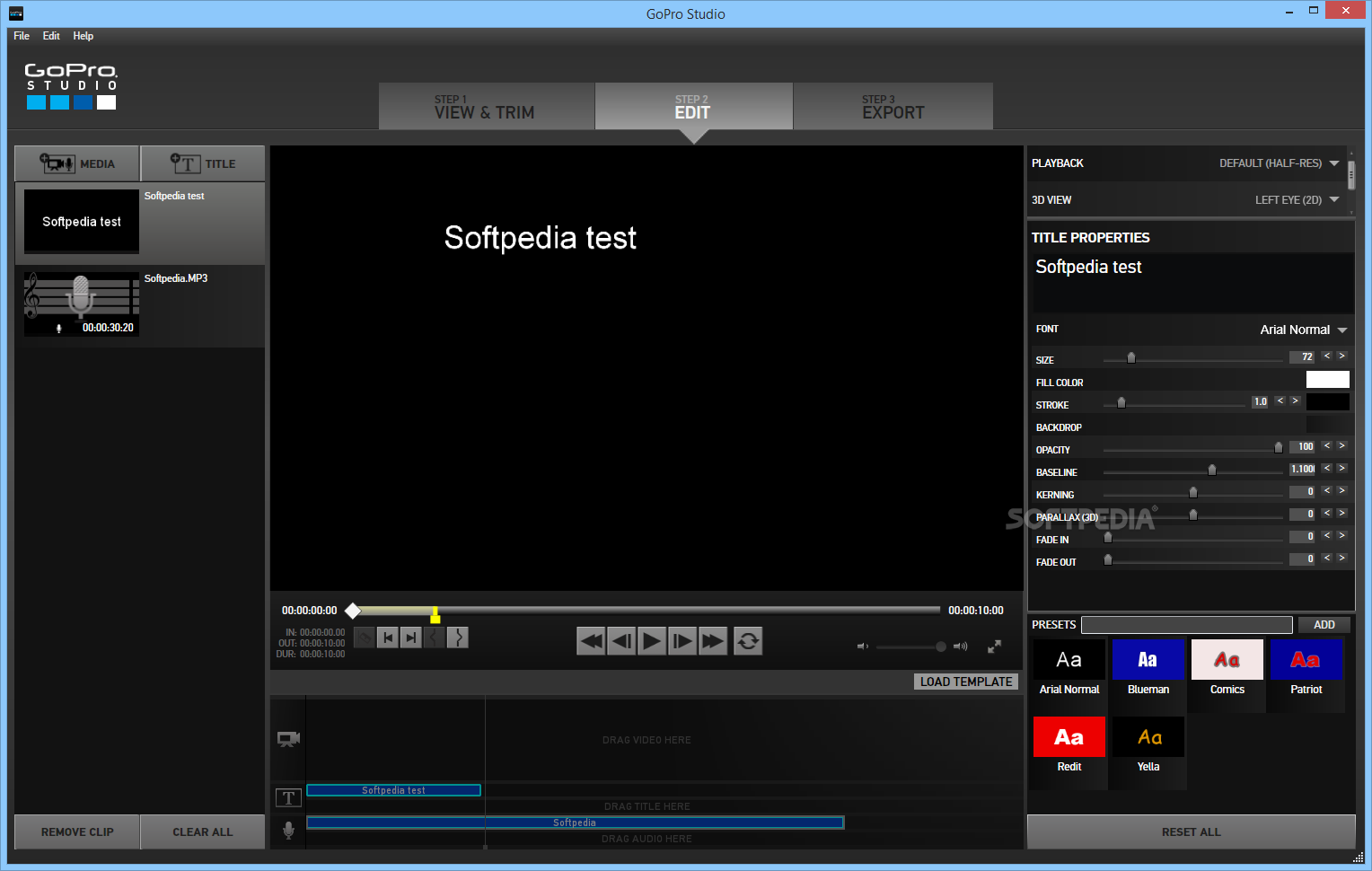Click the low volume speaker icon
Image resolution: width=1372 pixels, height=871 pixels.
pyautogui.click(x=863, y=647)
